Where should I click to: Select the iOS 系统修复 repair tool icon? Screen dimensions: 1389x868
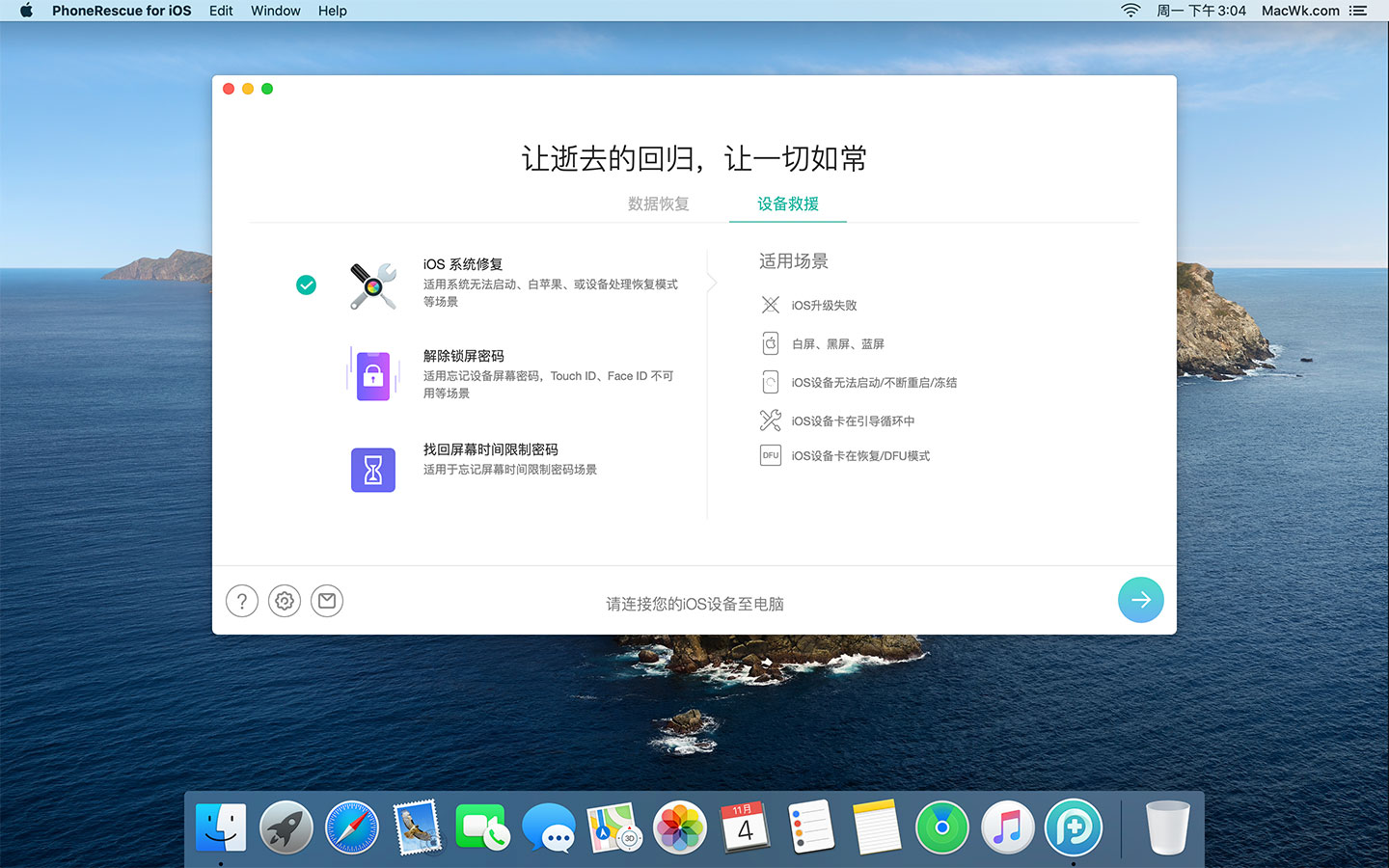point(373,285)
